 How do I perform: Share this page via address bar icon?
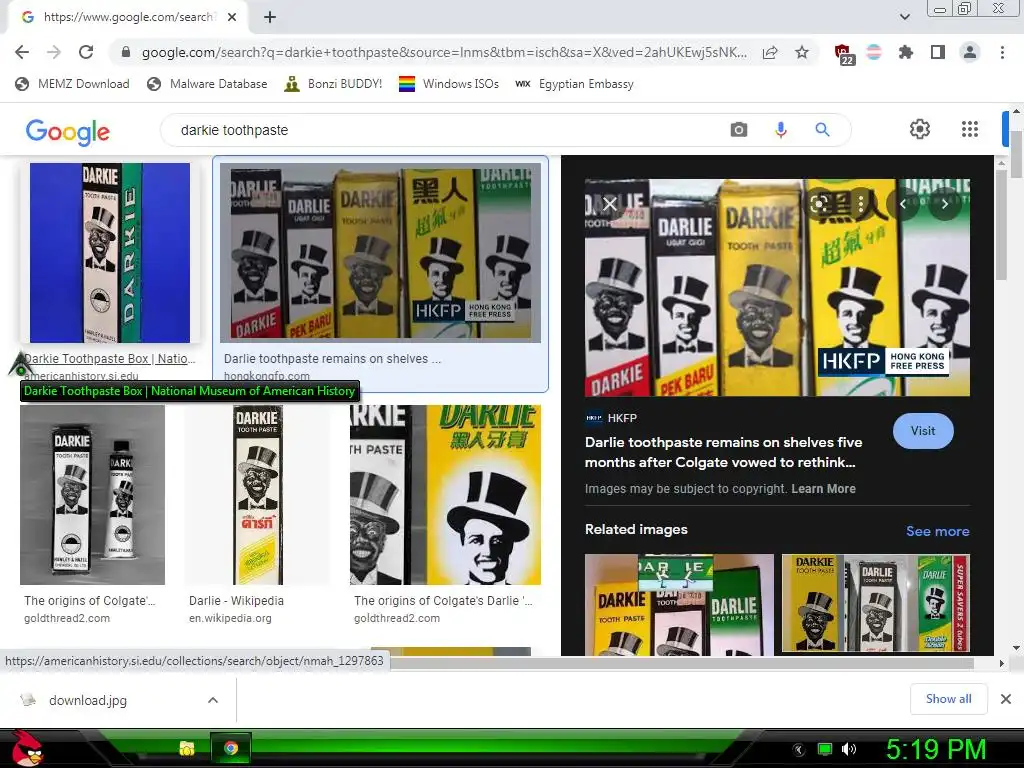pyautogui.click(x=770, y=53)
